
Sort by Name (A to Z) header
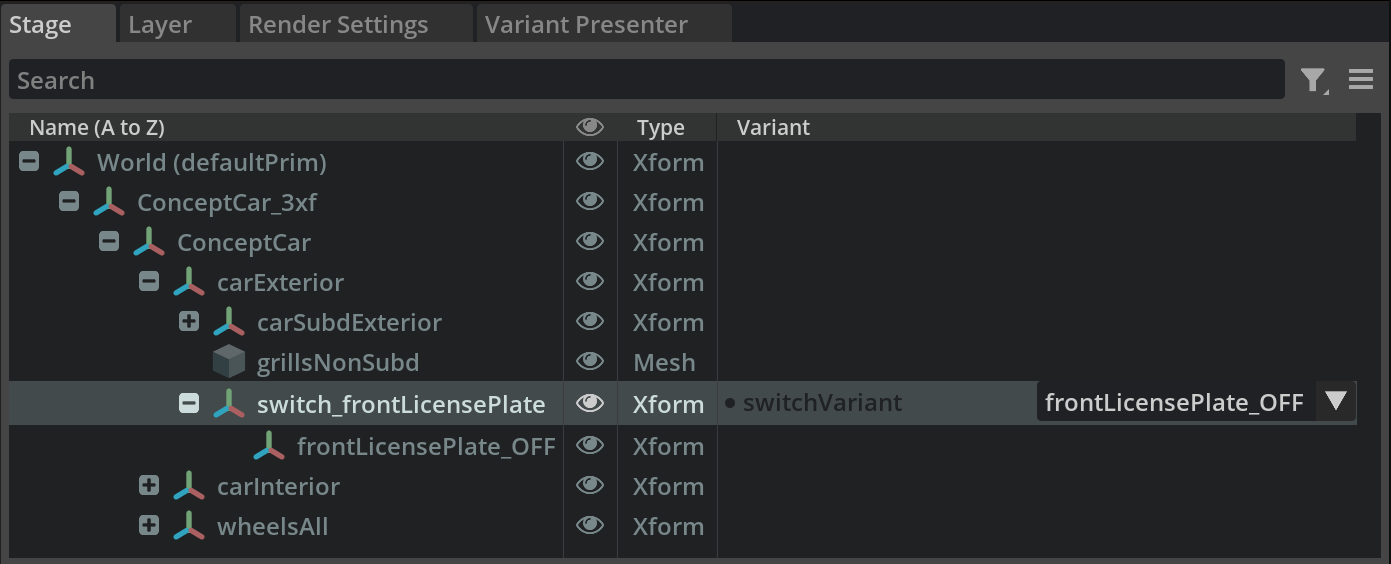tap(97, 128)
